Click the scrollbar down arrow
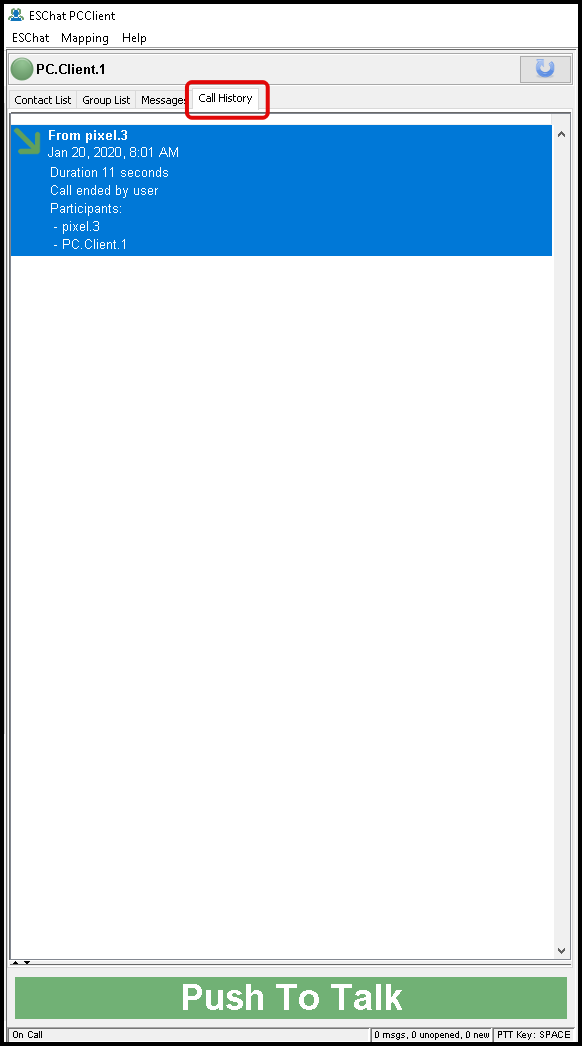This screenshot has width=582, height=1046. (561, 951)
